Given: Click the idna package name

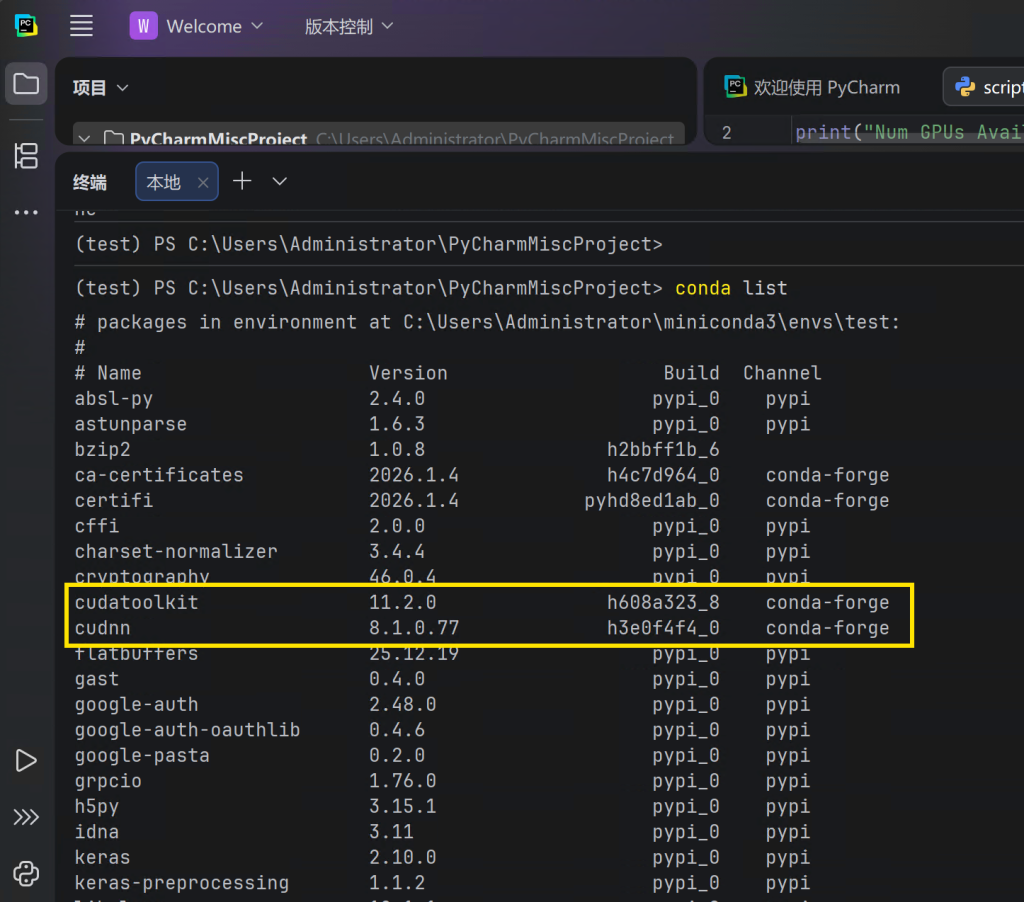Looking at the screenshot, I should (x=97, y=831).
